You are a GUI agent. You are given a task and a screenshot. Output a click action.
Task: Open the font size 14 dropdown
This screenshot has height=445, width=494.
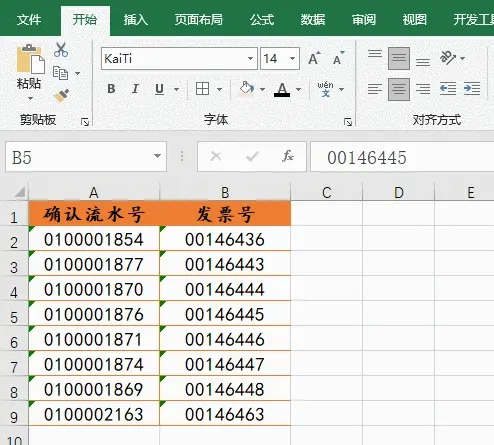point(292,58)
